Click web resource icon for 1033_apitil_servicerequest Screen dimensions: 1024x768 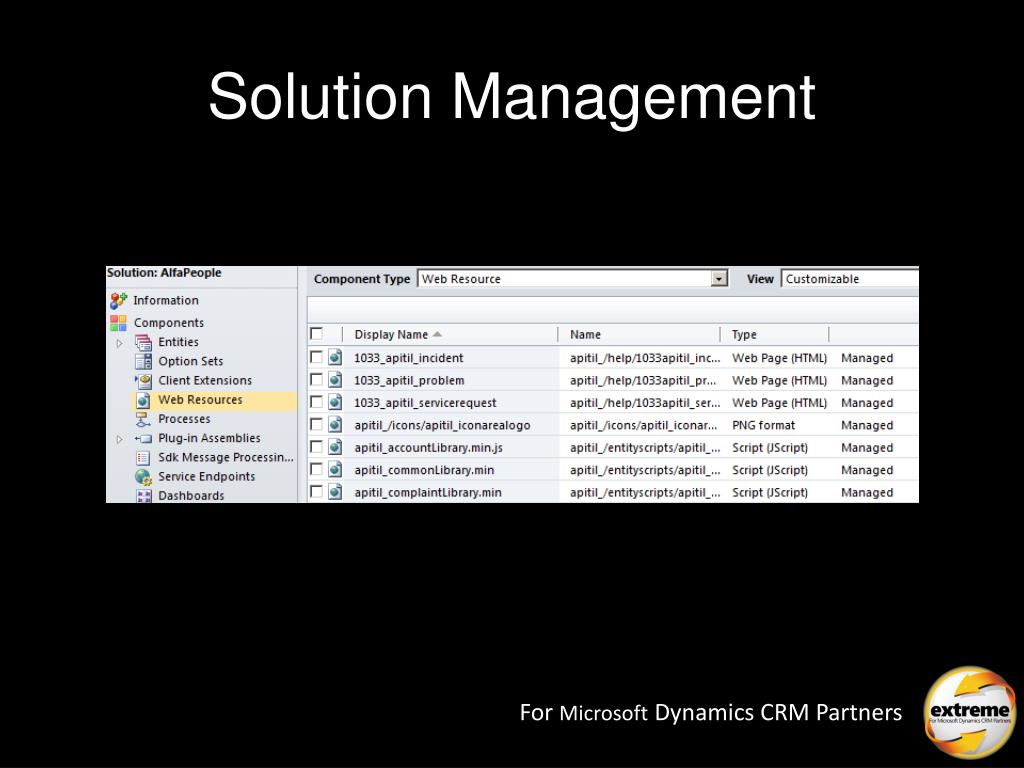pos(335,402)
